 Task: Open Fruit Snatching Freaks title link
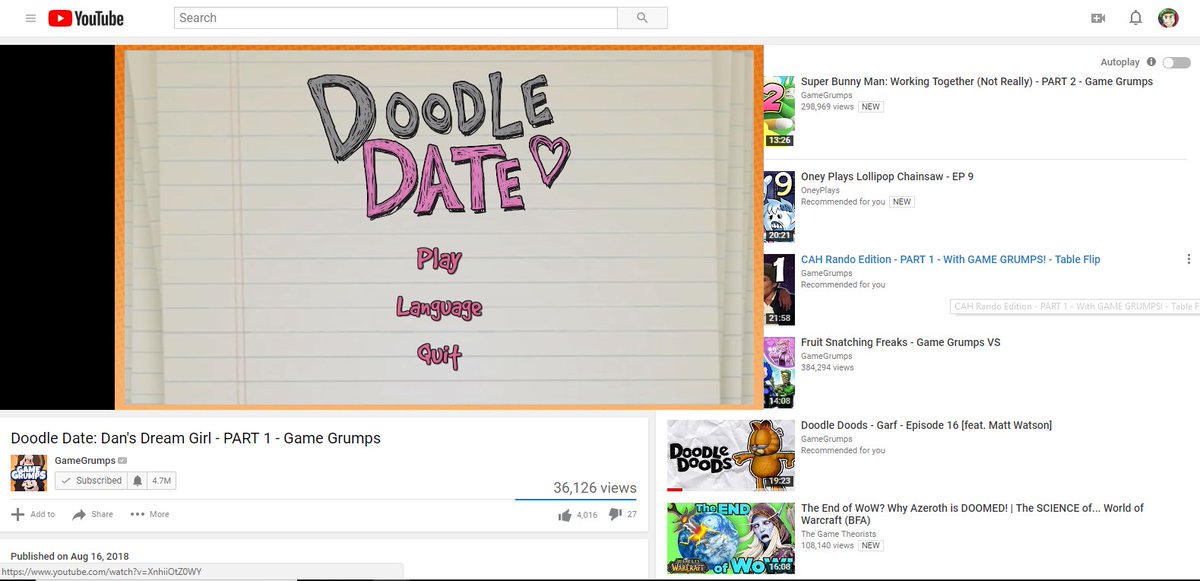coord(901,343)
